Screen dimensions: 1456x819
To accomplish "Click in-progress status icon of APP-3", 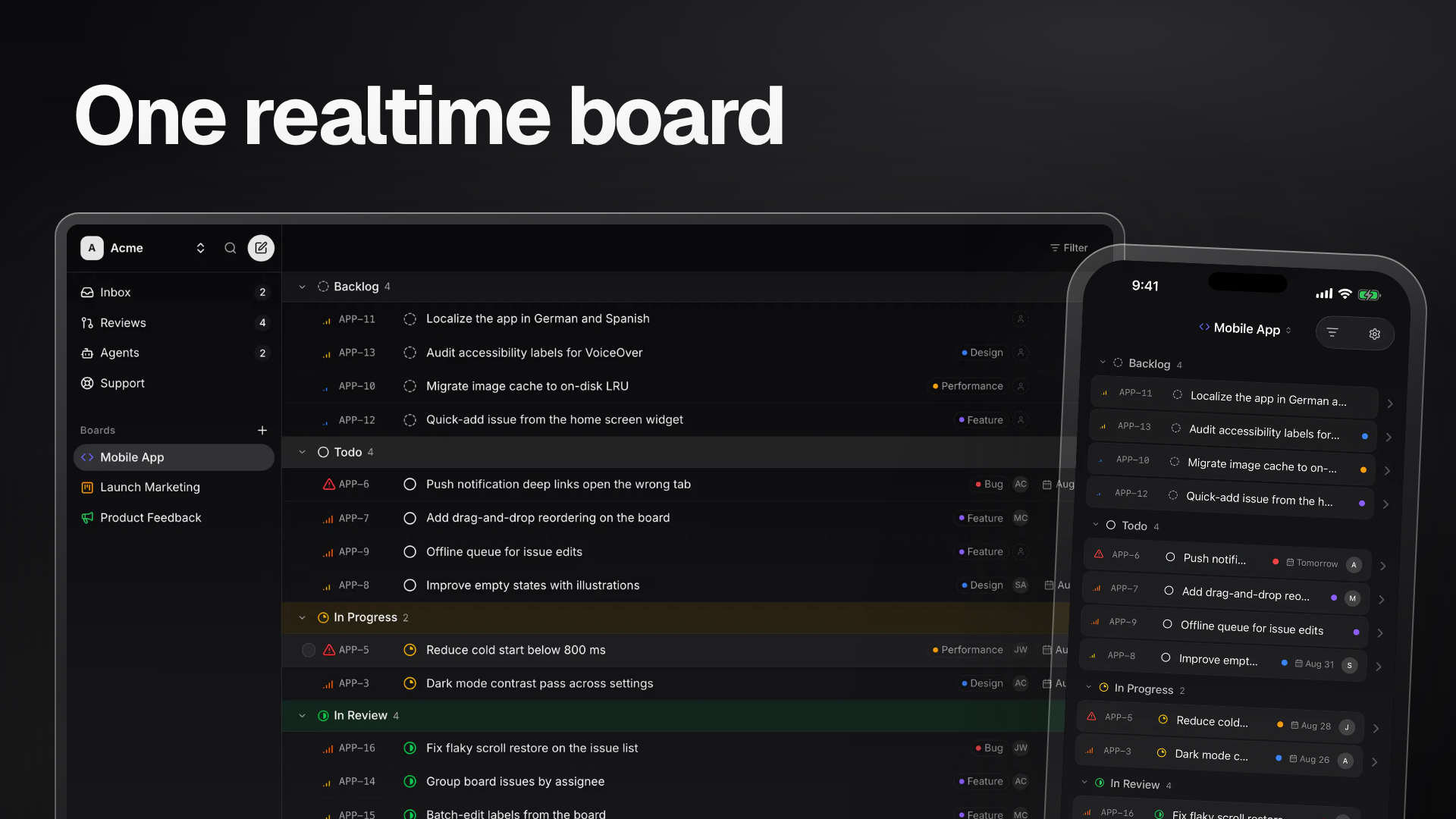I will pos(409,683).
